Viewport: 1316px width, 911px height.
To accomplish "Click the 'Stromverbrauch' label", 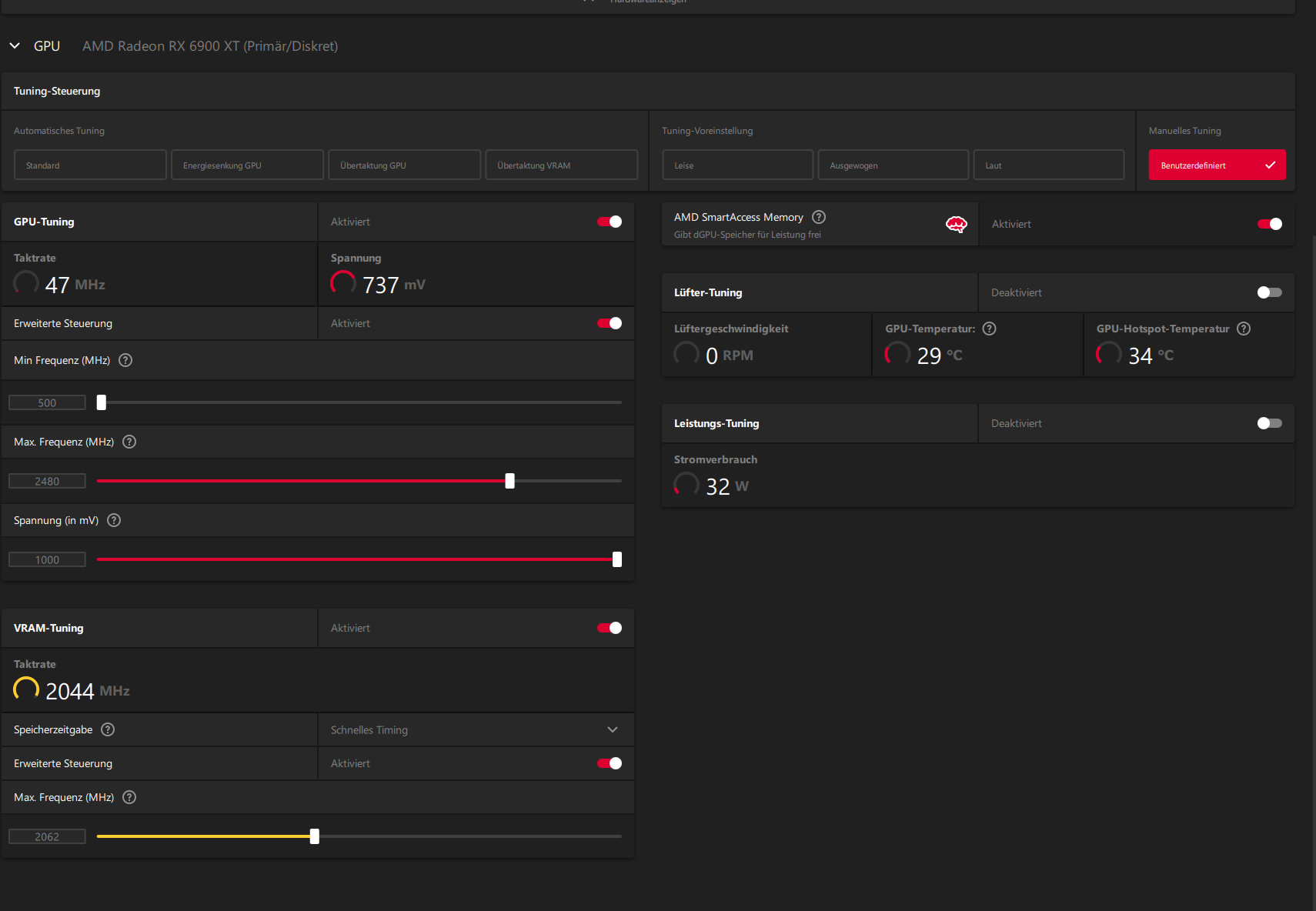I will point(716,459).
